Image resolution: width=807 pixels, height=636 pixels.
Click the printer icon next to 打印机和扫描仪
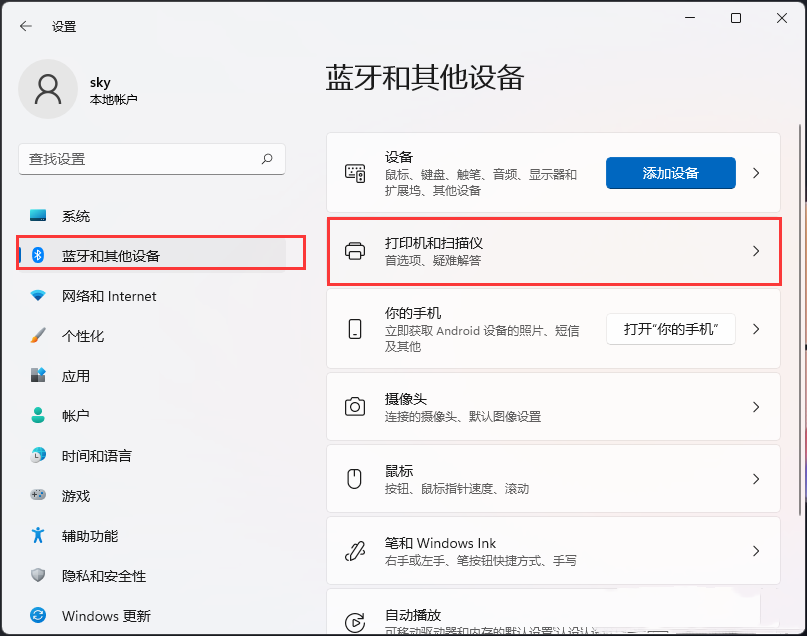tap(355, 252)
